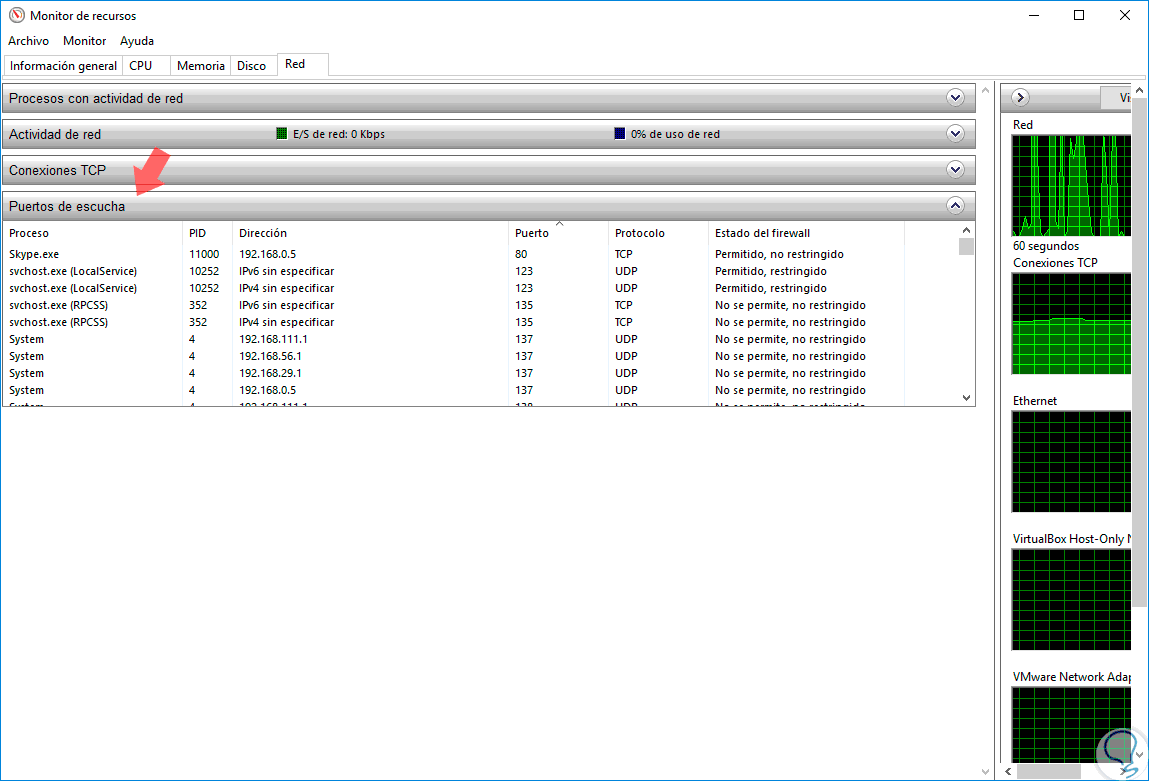Expand the Actividad de red section

(x=955, y=133)
